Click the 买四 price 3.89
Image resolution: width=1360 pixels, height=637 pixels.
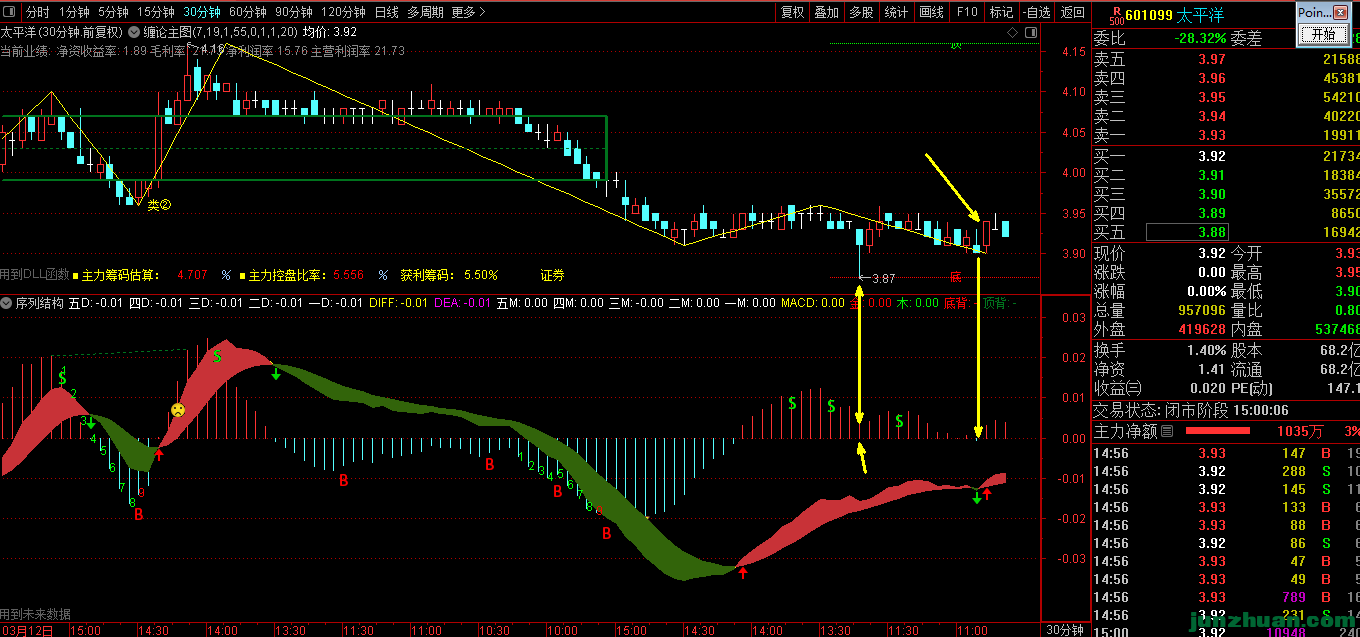(1211, 213)
